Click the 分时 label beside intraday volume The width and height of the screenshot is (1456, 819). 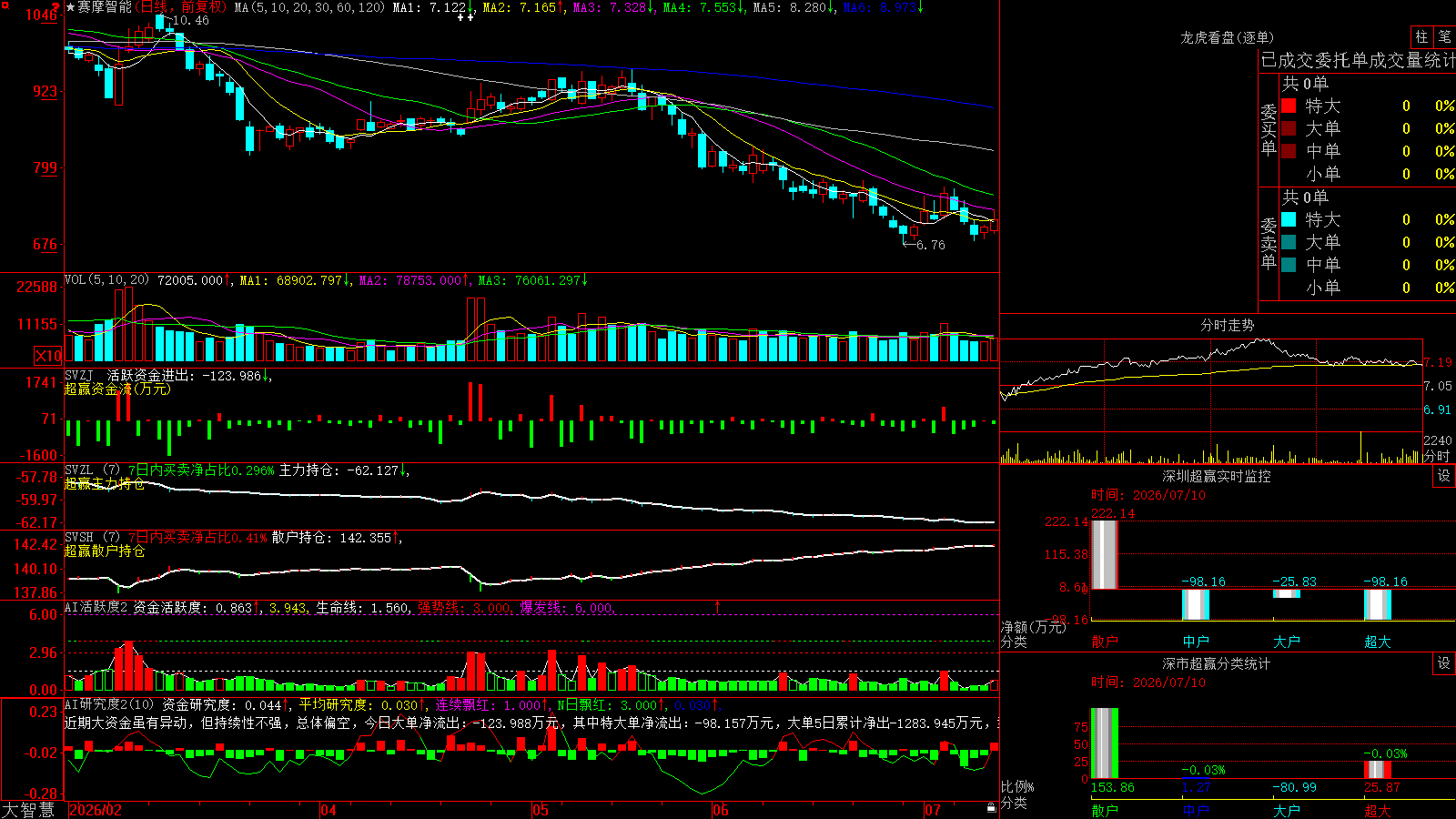coord(1437,456)
